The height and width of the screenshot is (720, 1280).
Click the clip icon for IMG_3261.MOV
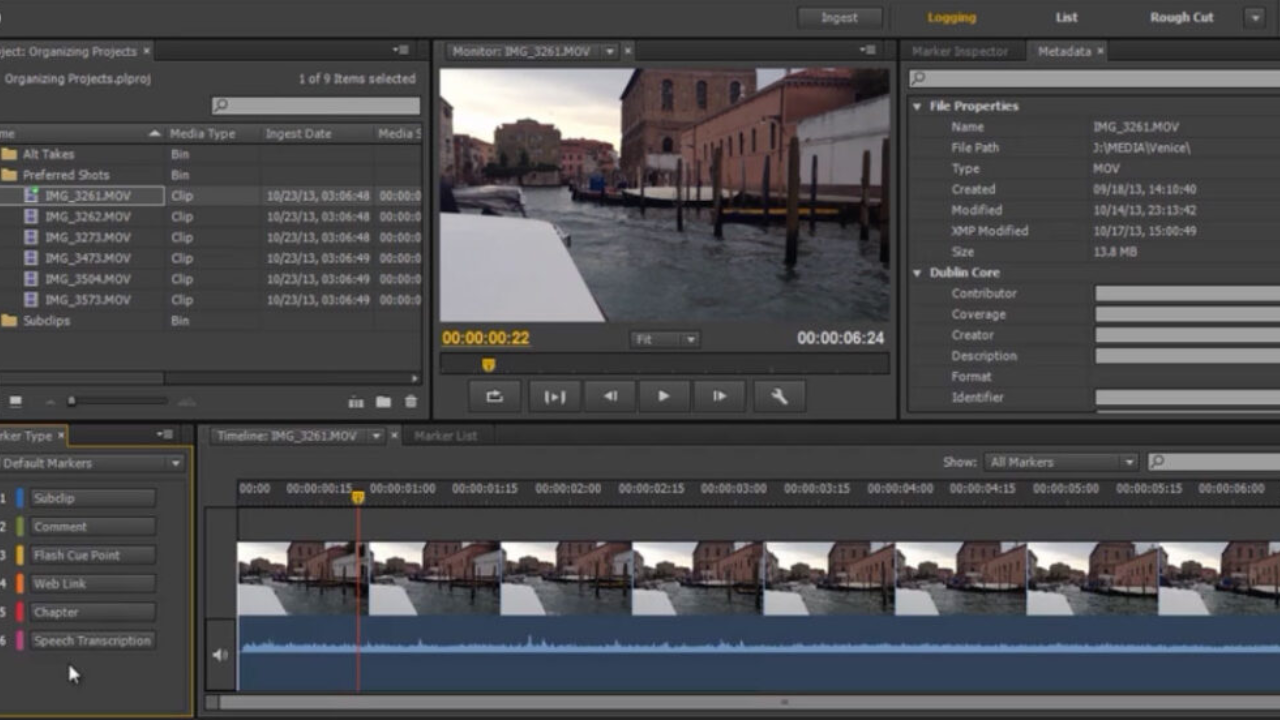coord(31,196)
